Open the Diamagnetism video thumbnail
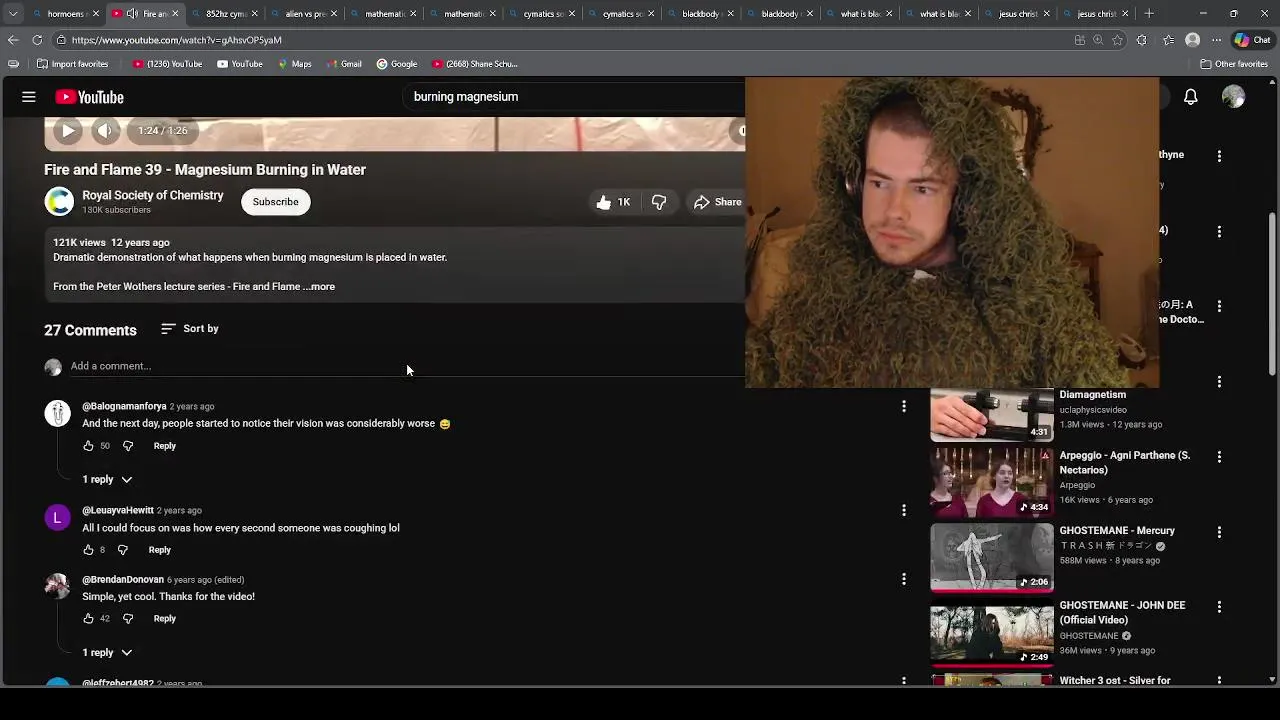The image size is (1280, 720). point(992,414)
